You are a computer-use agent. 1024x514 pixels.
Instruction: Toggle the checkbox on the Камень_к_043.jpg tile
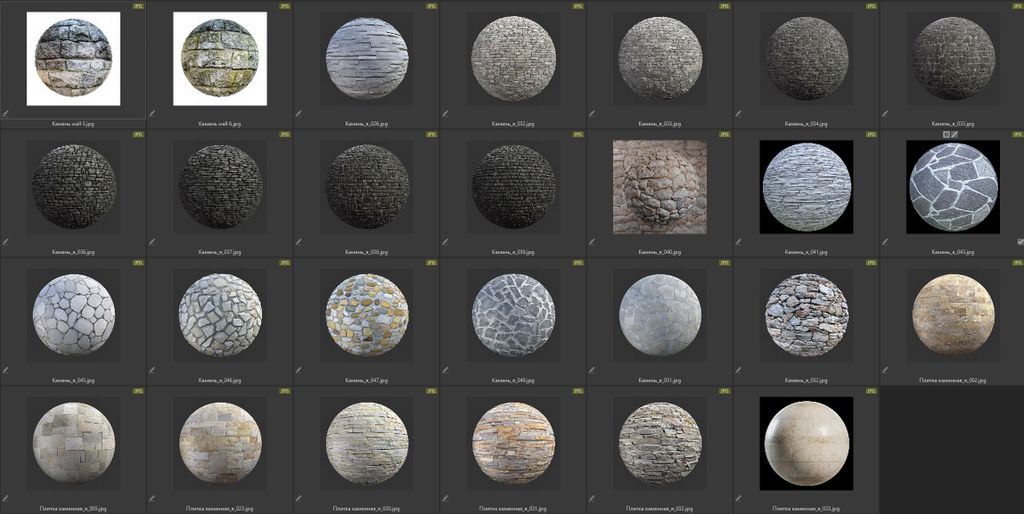(x=1019, y=242)
